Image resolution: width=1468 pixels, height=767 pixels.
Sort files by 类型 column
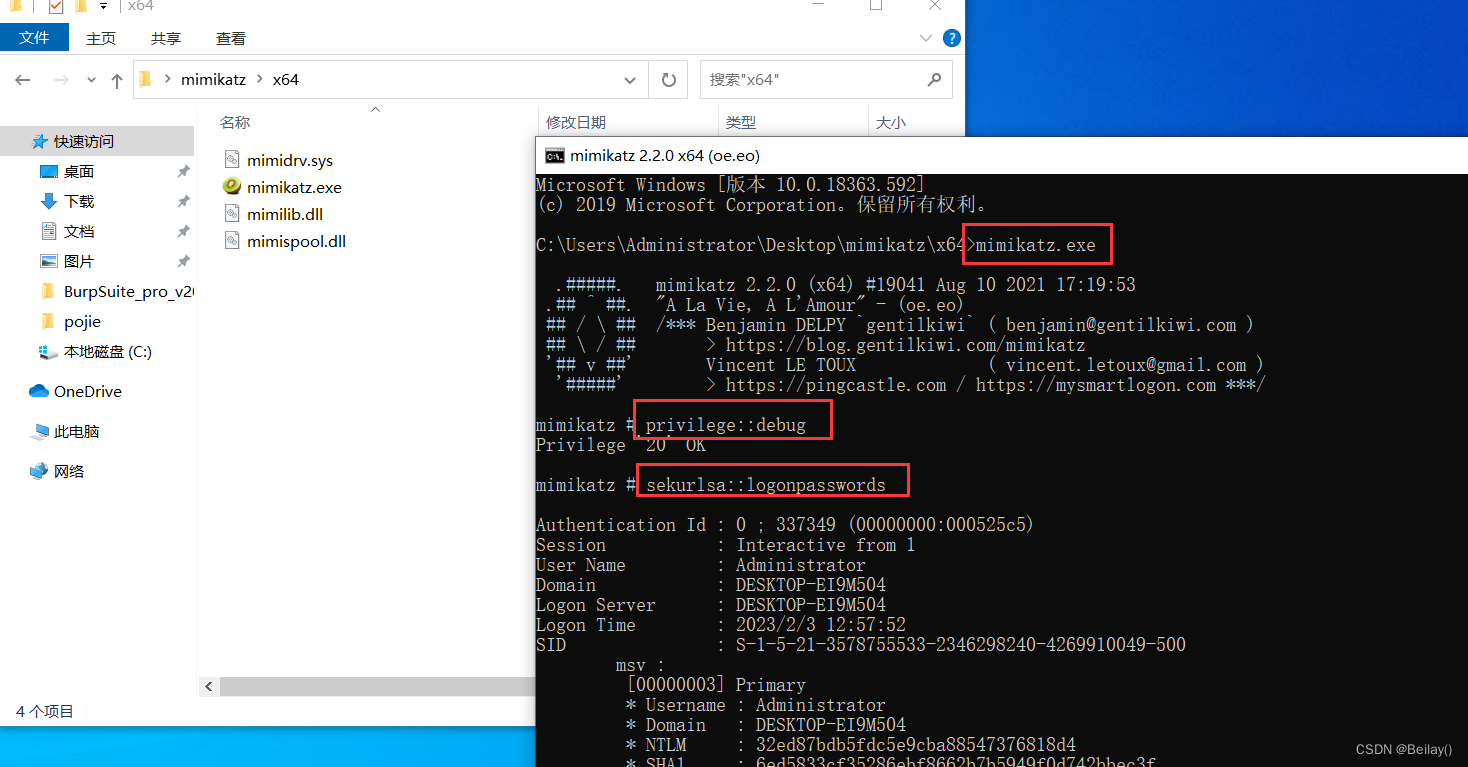[741, 122]
